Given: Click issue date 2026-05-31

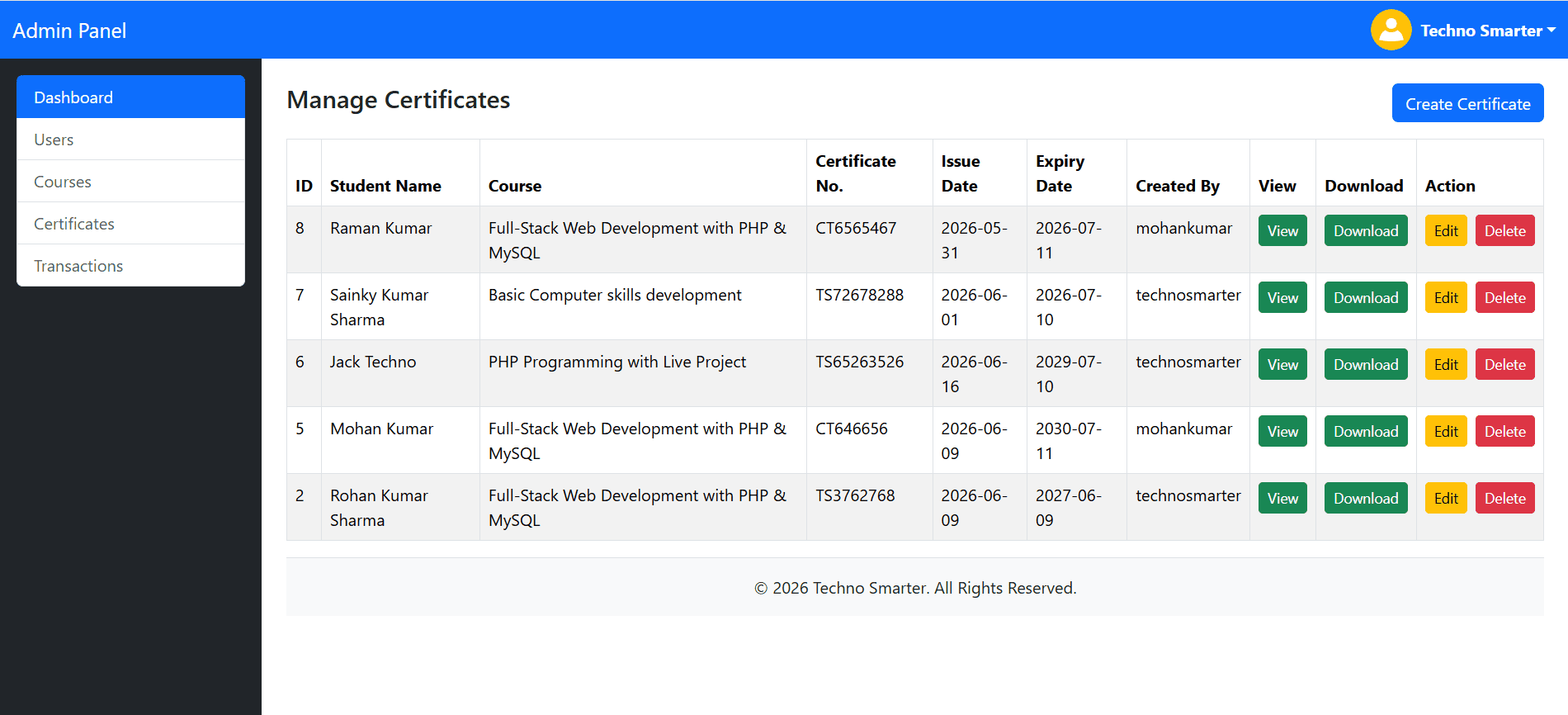Looking at the screenshot, I should pyautogui.click(x=975, y=240).
